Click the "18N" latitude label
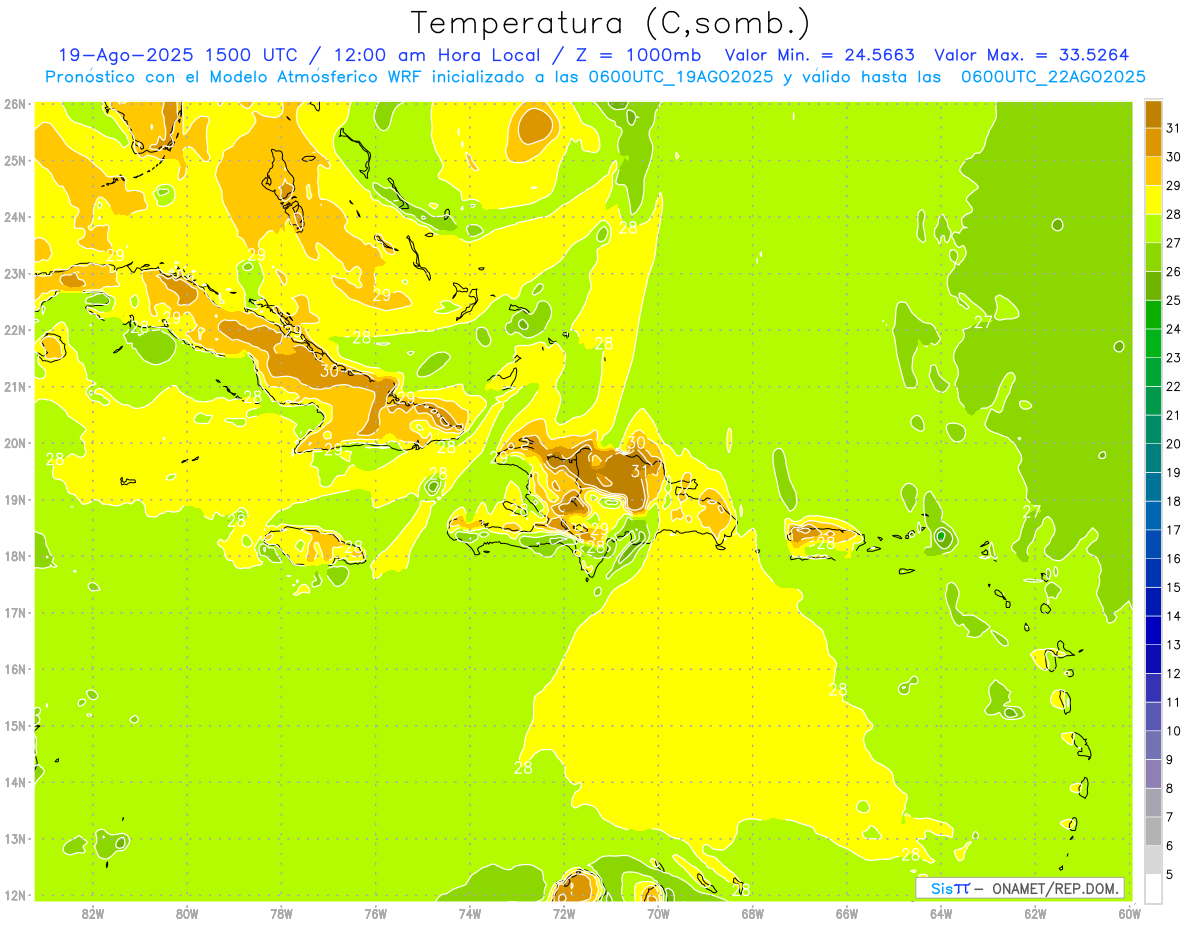 click(15, 556)
